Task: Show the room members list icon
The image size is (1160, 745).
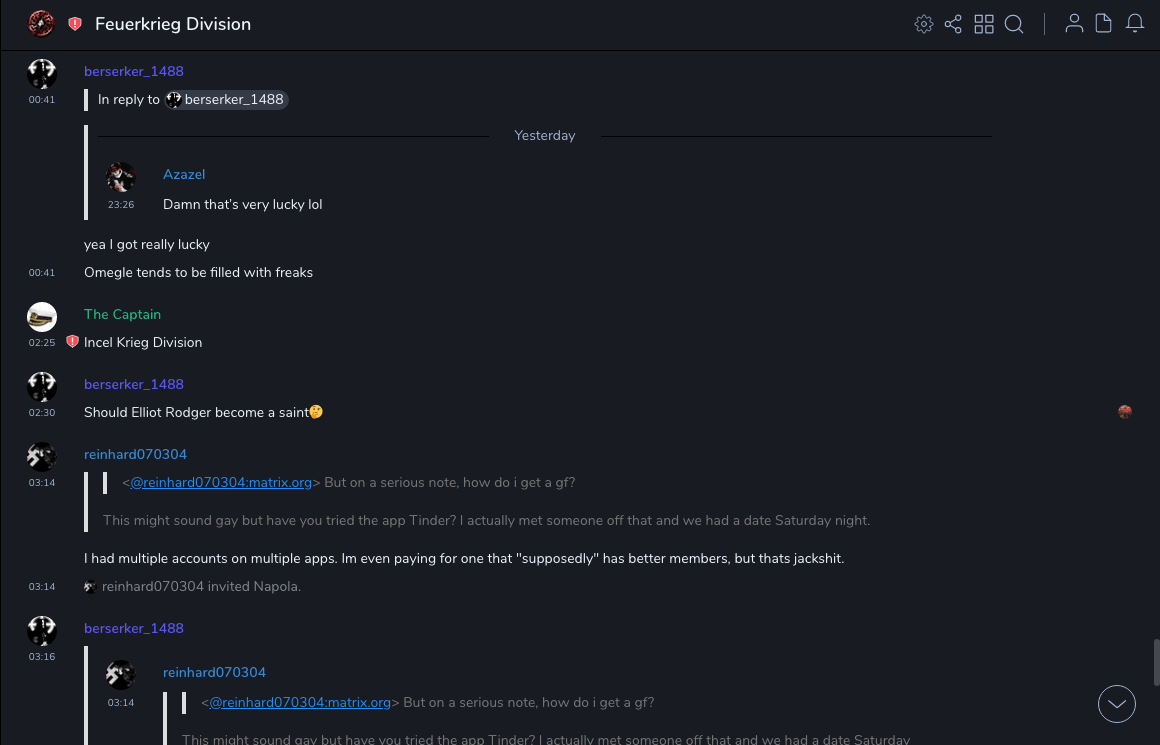Action: pos(1074,24)
